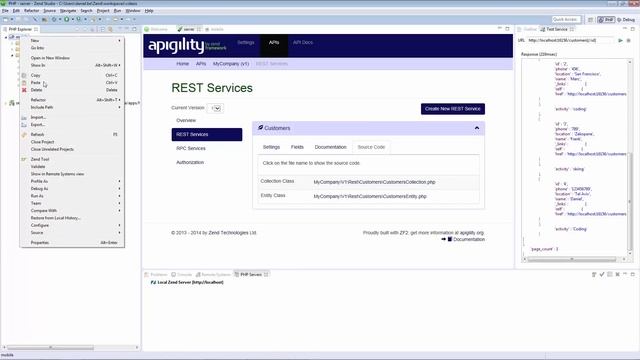The width and height of the screenshot is (640, 360).
Task: Click the Customers service leaf icon
Action: tap(260, 128)
